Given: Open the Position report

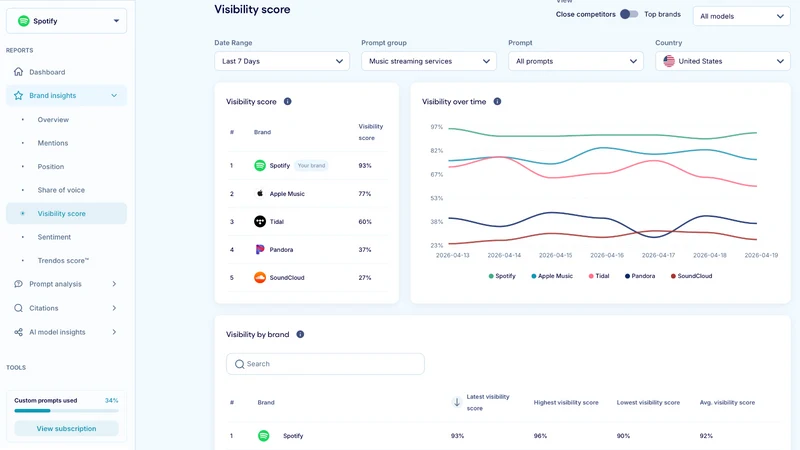Looking at the screenshot, I should tap(51, 166).
